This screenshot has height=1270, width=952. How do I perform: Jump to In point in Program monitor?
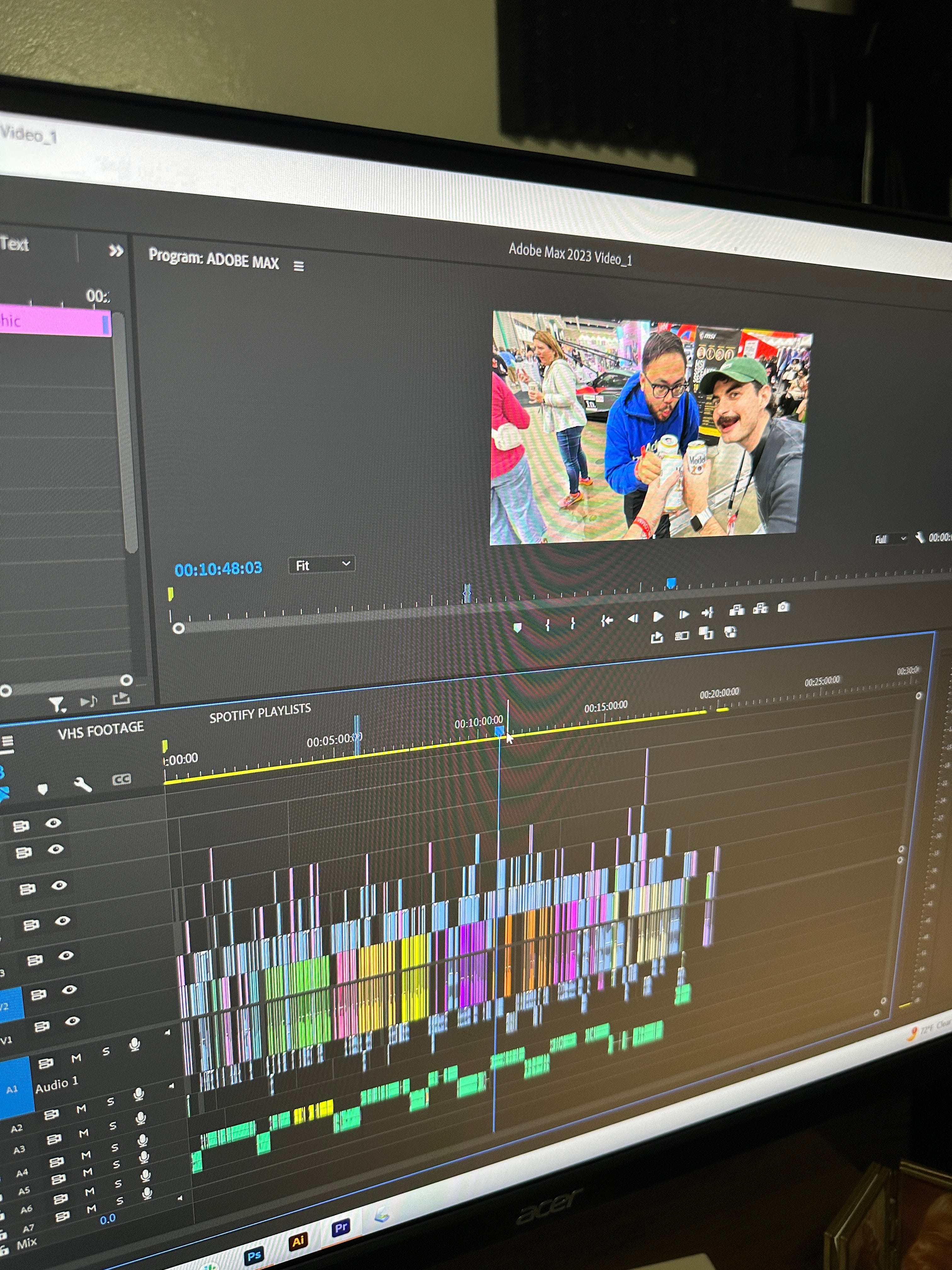(x=607, y=620)
